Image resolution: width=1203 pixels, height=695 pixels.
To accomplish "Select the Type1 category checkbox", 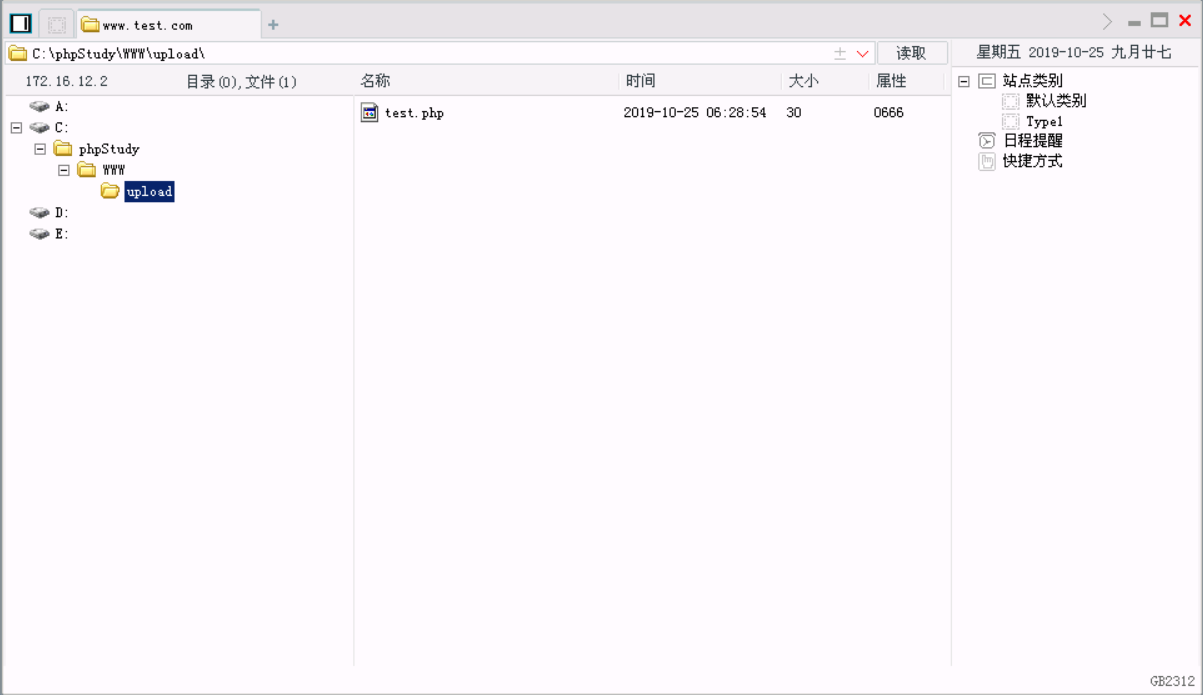I will [x=1010, y=120].
